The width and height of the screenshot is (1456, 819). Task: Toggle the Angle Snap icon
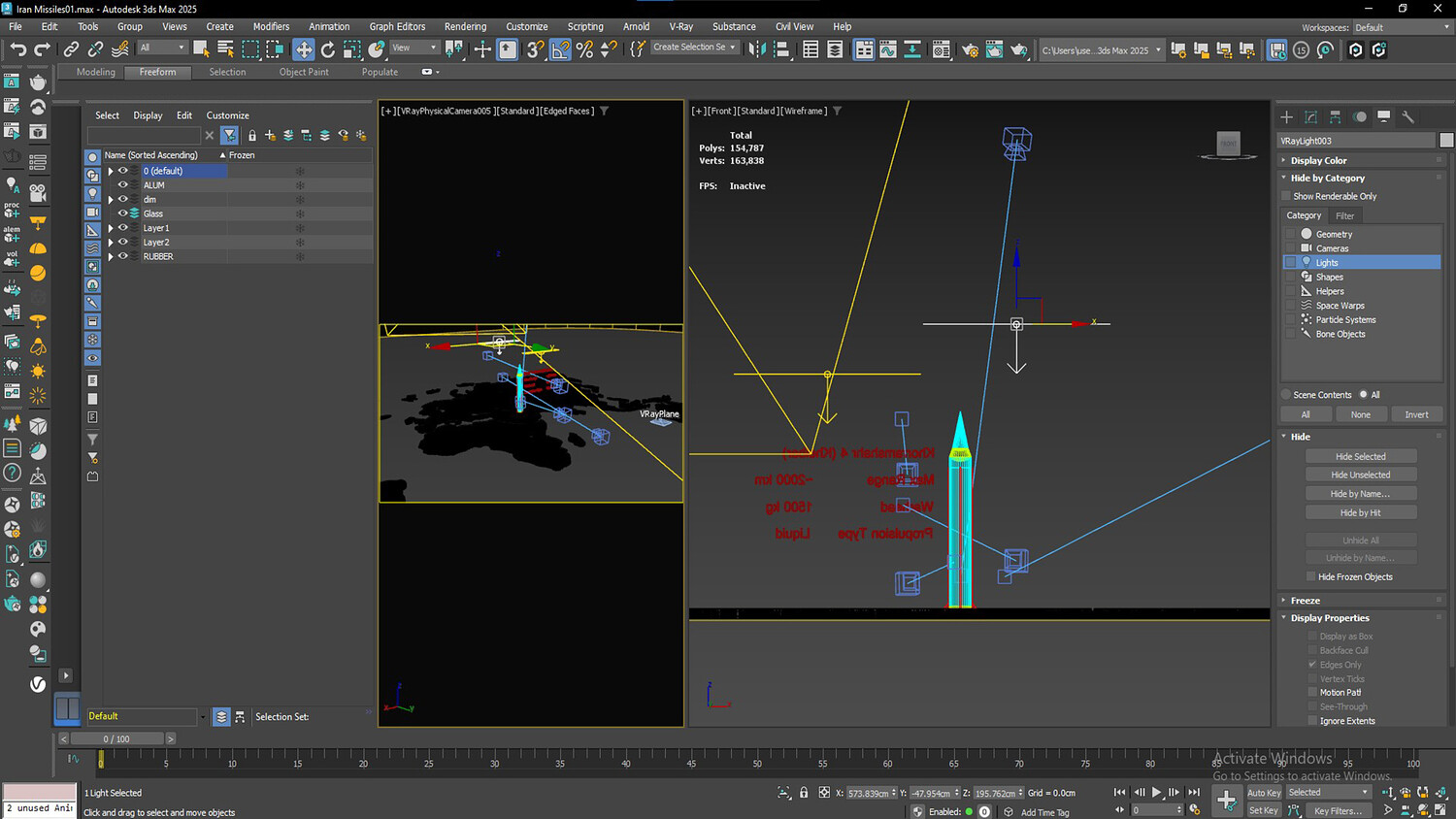tap(560, 49)
